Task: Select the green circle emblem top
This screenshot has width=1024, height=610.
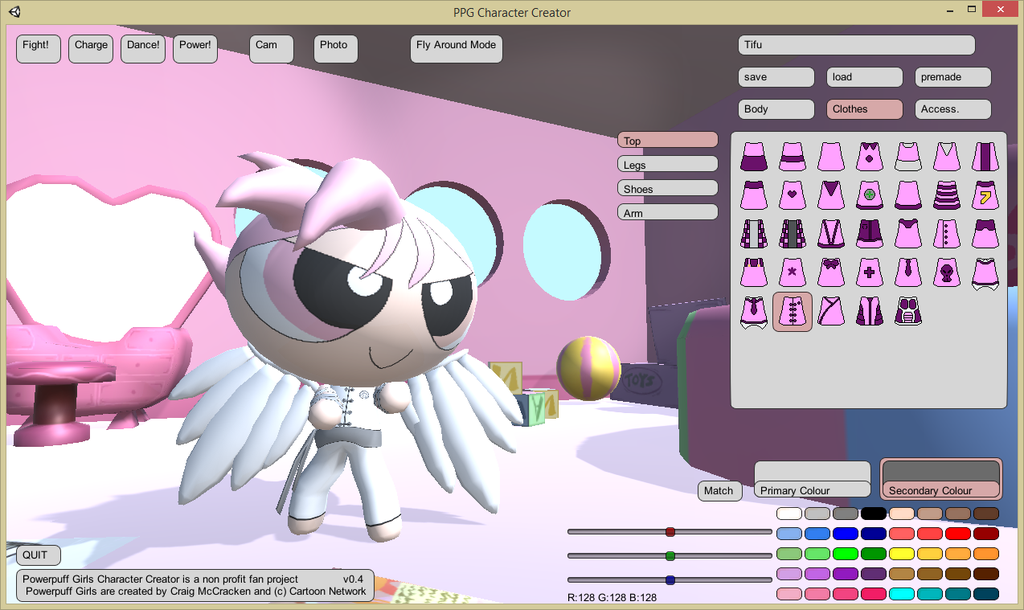Action: 869,194
